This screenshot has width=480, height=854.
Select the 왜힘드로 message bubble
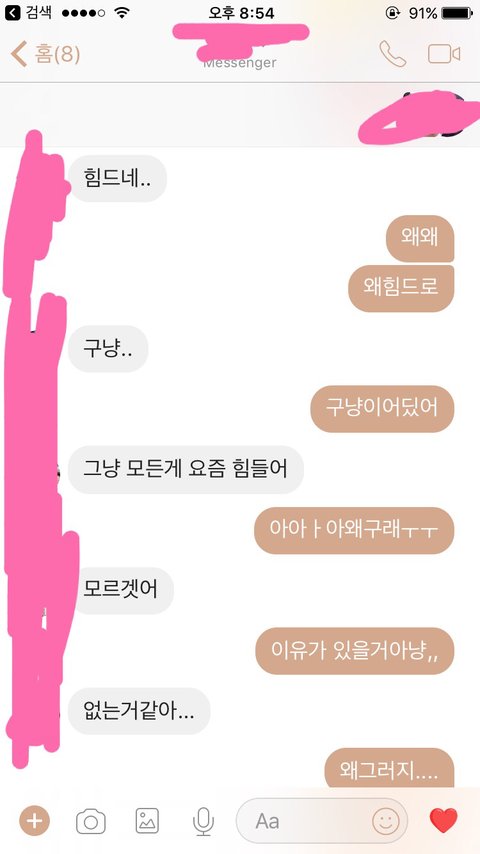click(401, 288)
